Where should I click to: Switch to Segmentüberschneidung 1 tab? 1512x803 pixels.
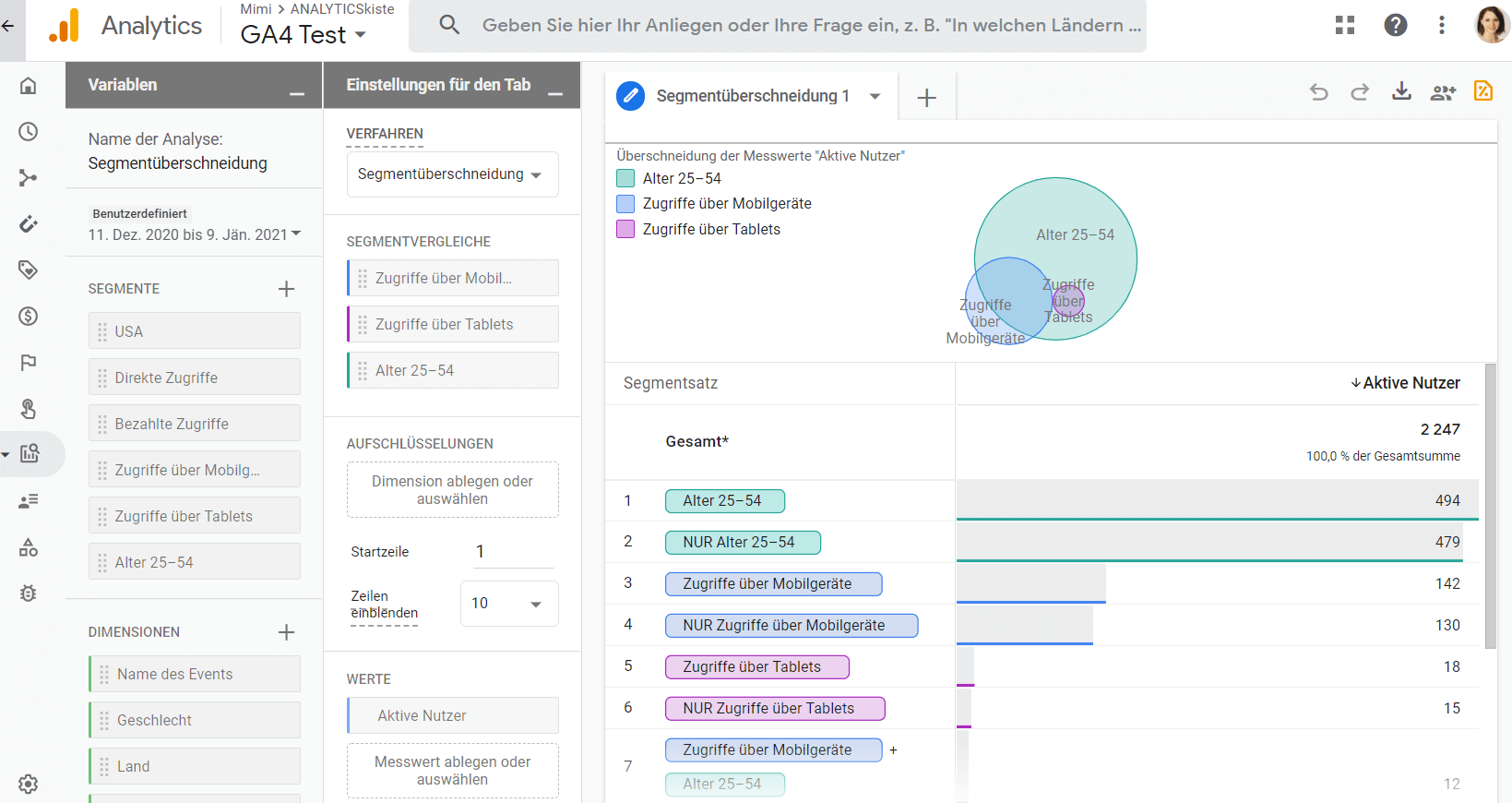(x=752, y=96)
